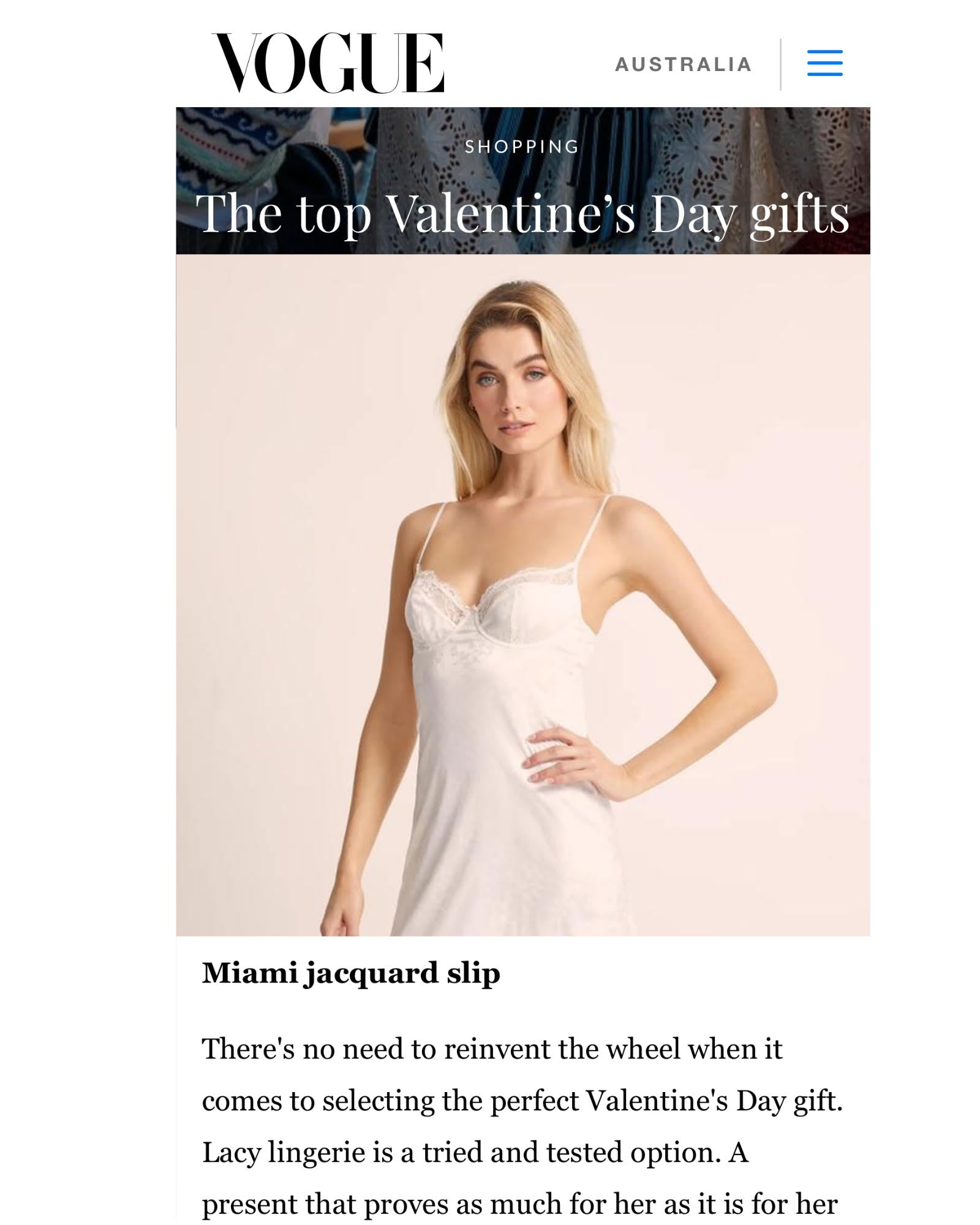Click the Miami jacquard slip product title
Image resolution: width=980 pixels, height=1225 pixels.
351,973
